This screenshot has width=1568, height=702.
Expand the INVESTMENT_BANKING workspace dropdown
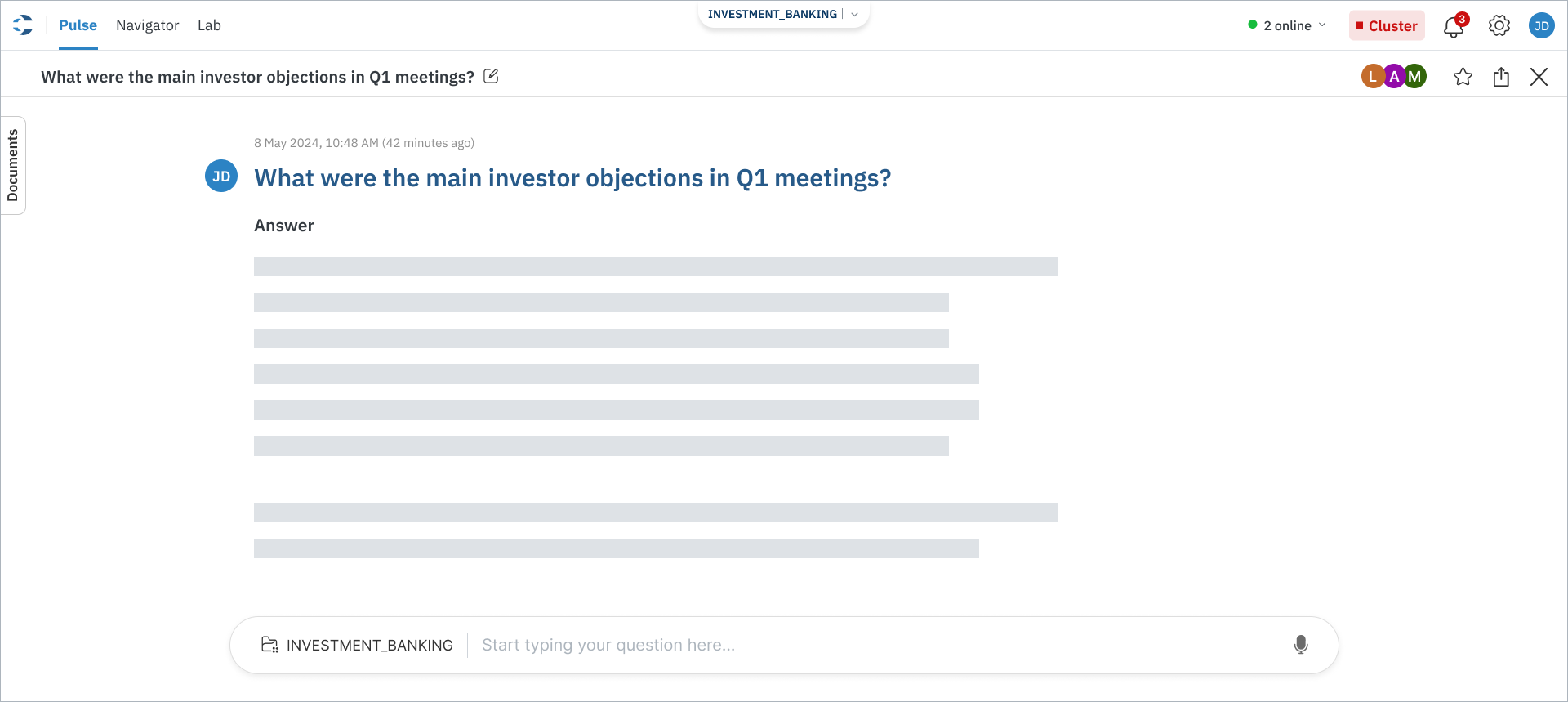pos(854,15)
